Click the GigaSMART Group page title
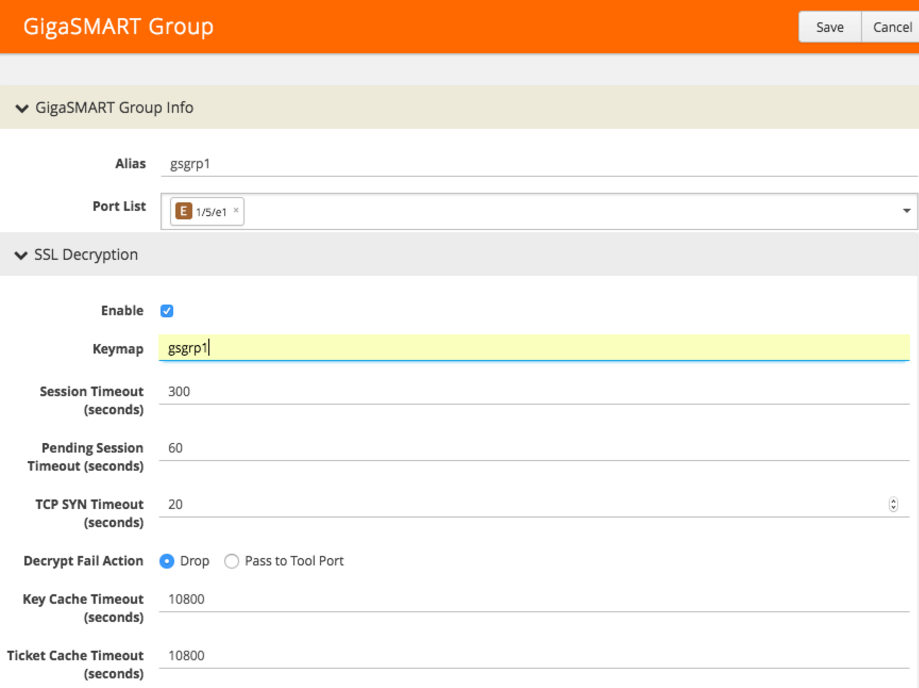 118,27
